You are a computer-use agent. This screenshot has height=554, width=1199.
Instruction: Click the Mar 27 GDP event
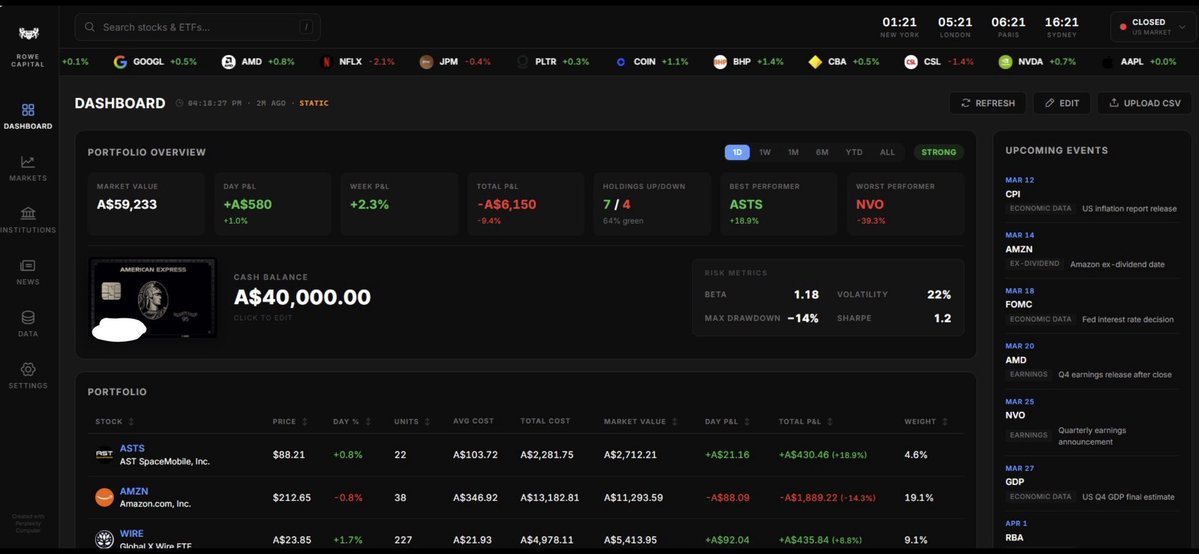[1092, 484]
